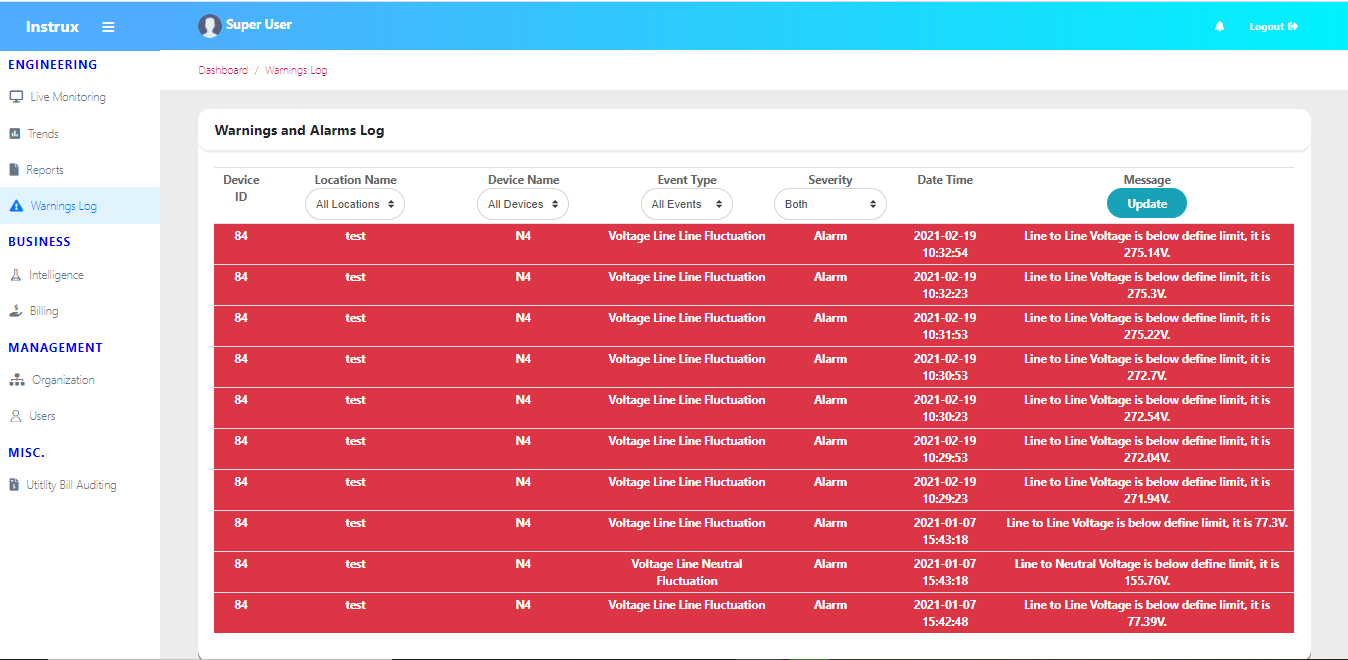The height and width of the screenshot is (660, 1348).
Task: Expand the All Events filter dropdown
Action: pyautogui.click(x=686, y=204)
